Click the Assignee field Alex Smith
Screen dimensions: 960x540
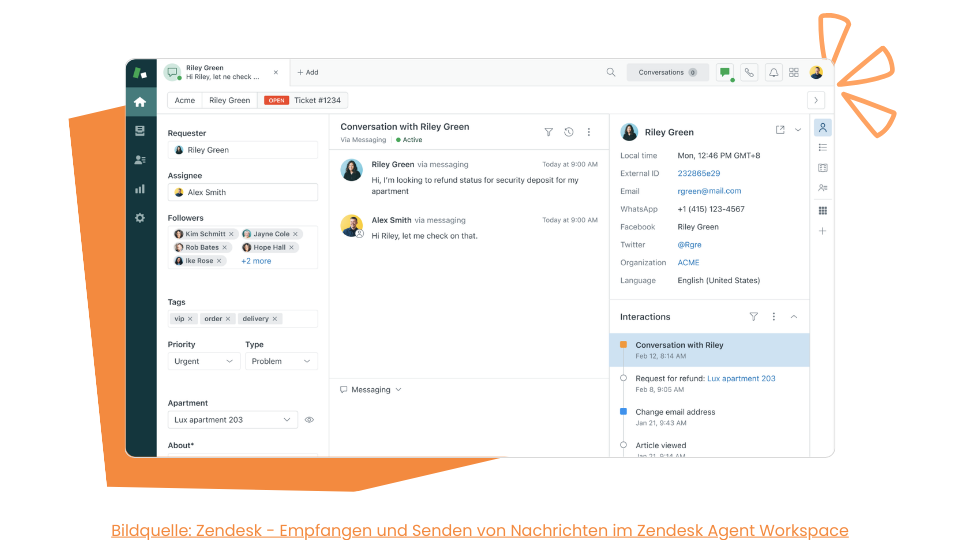(x=242, y=192)
